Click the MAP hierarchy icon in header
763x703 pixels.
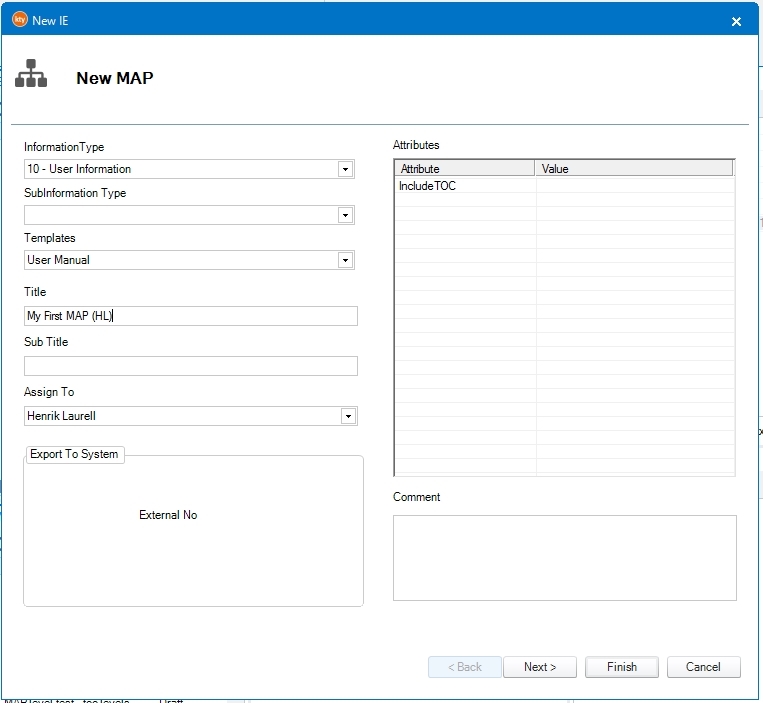31,75
